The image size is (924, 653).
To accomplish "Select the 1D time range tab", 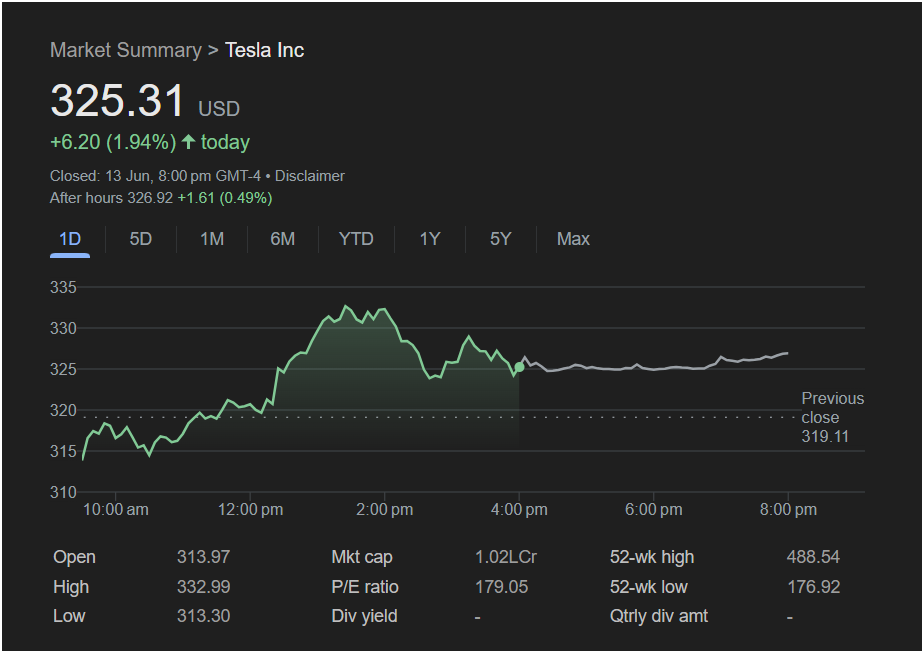I will click(70, 239).
